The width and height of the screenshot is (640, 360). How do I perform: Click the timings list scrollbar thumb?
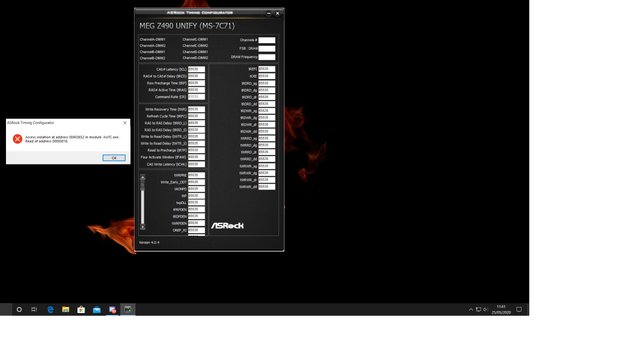pyautogui.click(x=142, y=185)
